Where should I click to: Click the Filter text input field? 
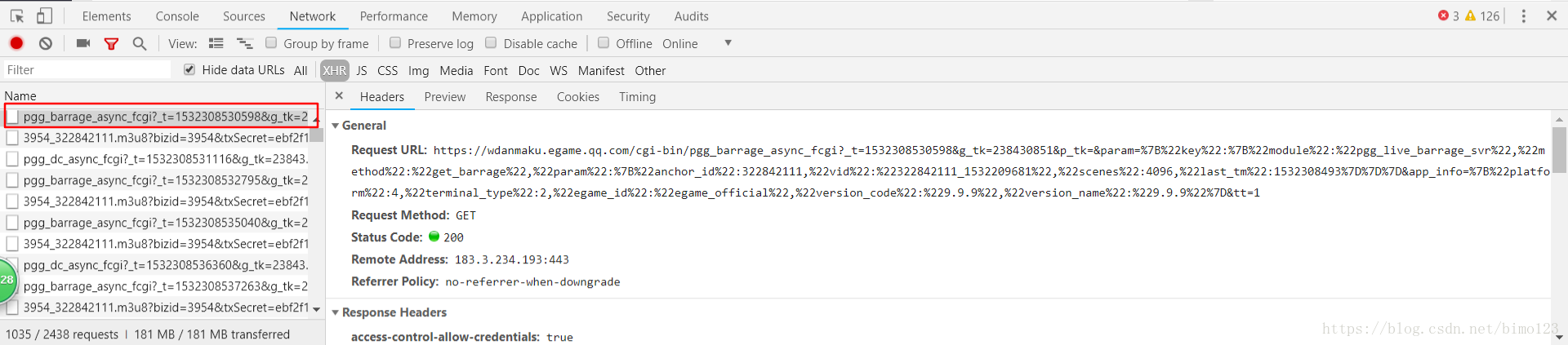pyautogui.click(x=87, y=70)
